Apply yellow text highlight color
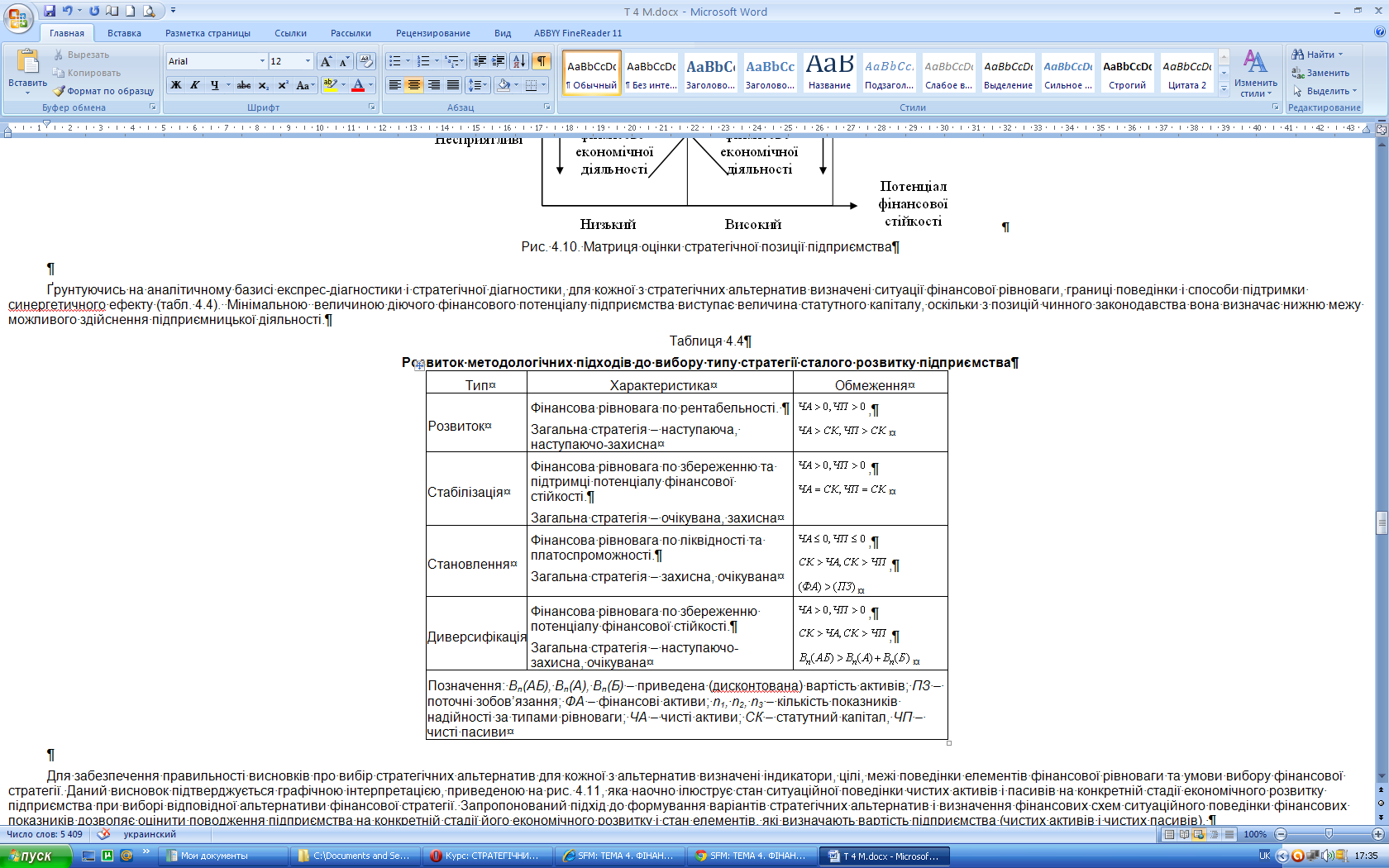Screen dimensions: 1389x868 (330, 85)
